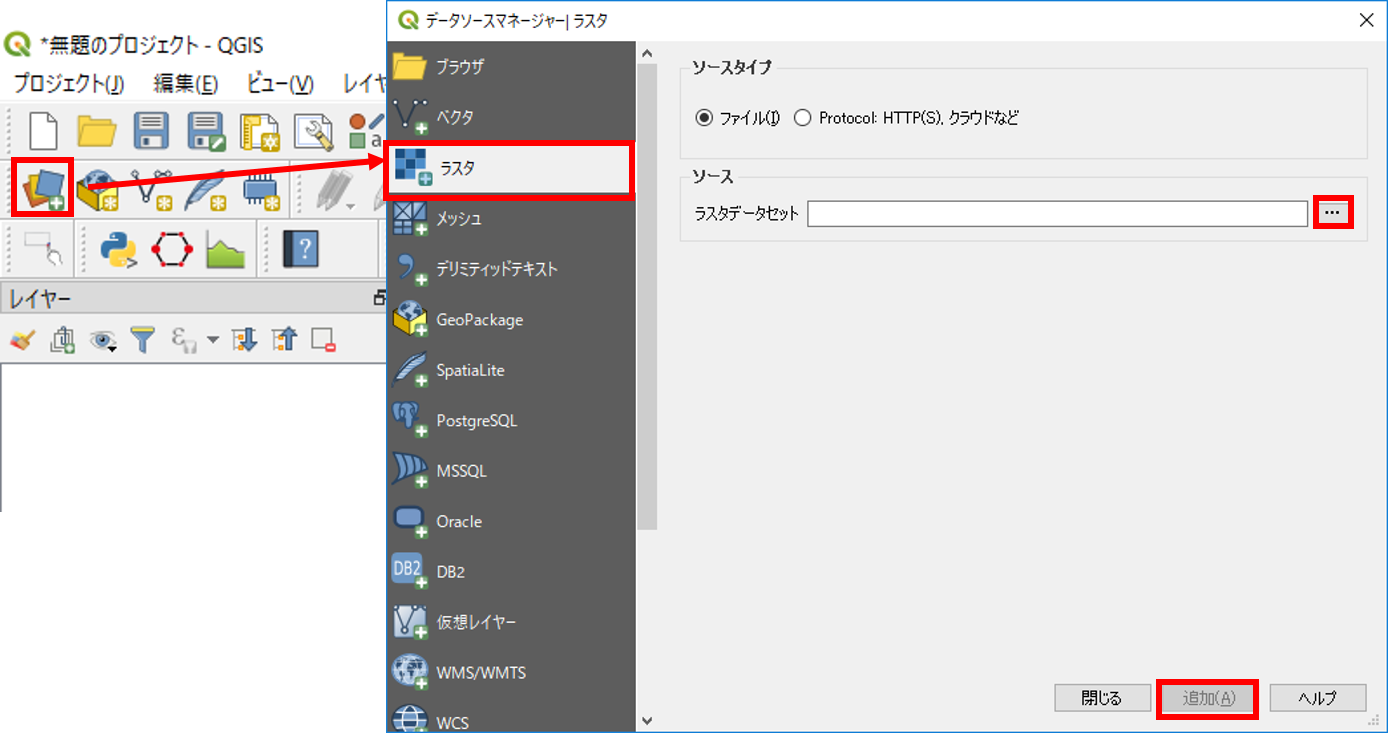Switch to the PostgreSQL tab
Viewport: 1388px width, 733px height.
click(x=511, y=421)
